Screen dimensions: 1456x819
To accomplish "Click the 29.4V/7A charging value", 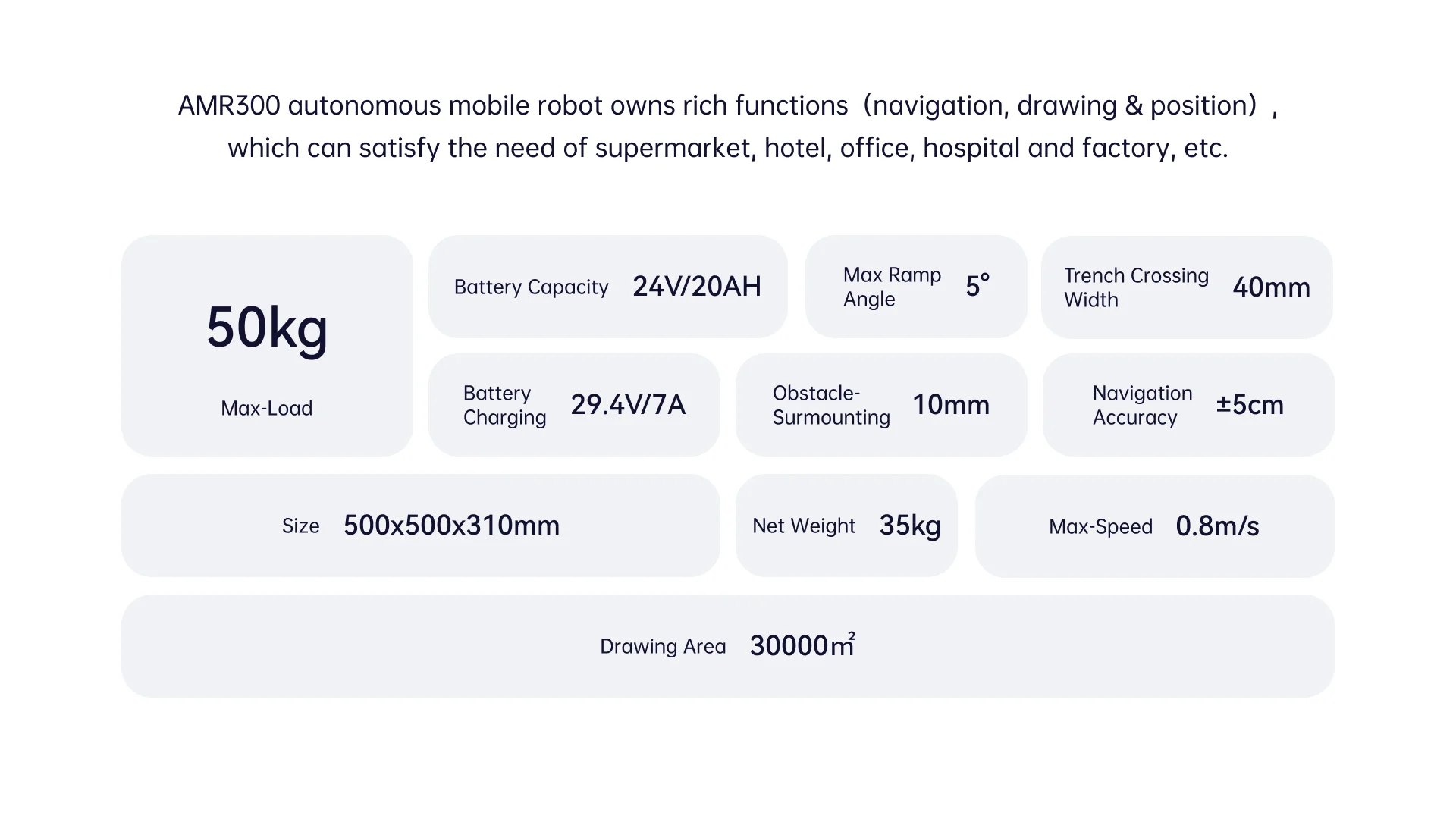I will click(x=628, y=405).
